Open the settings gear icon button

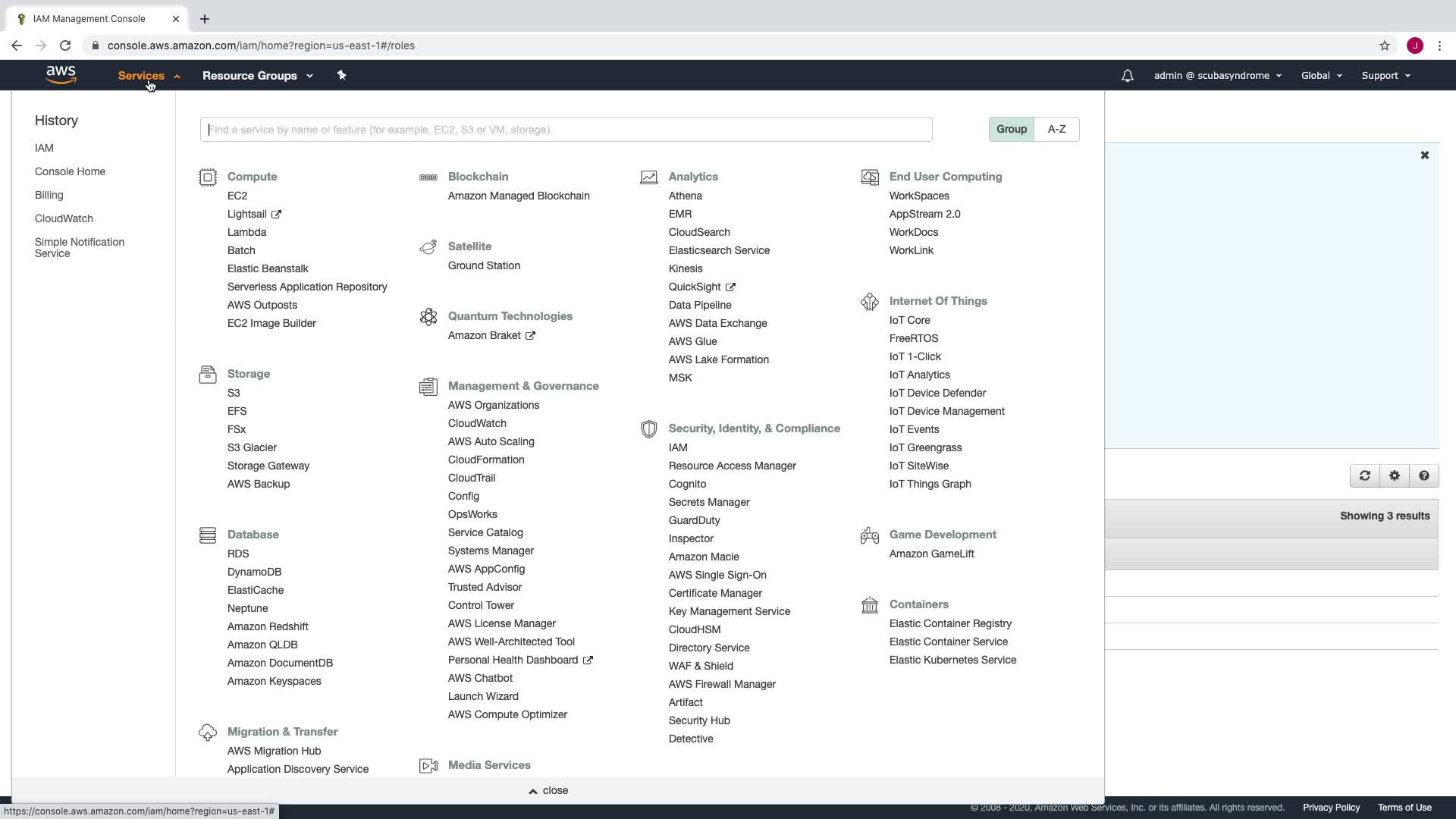1394,475
